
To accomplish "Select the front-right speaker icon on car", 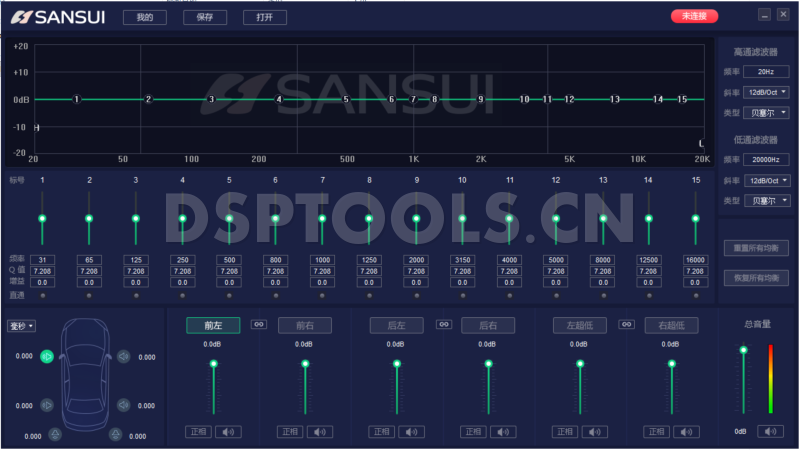I will coord(123,356).
